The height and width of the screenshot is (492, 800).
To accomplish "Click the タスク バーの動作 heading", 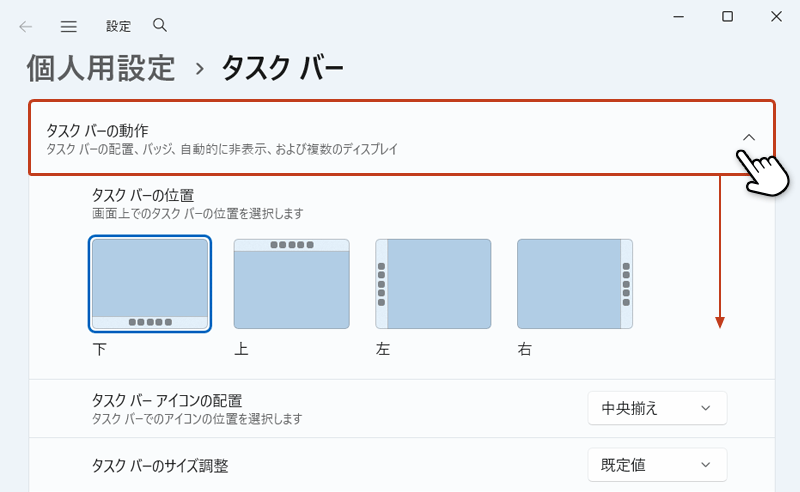I will pos(97,131).
